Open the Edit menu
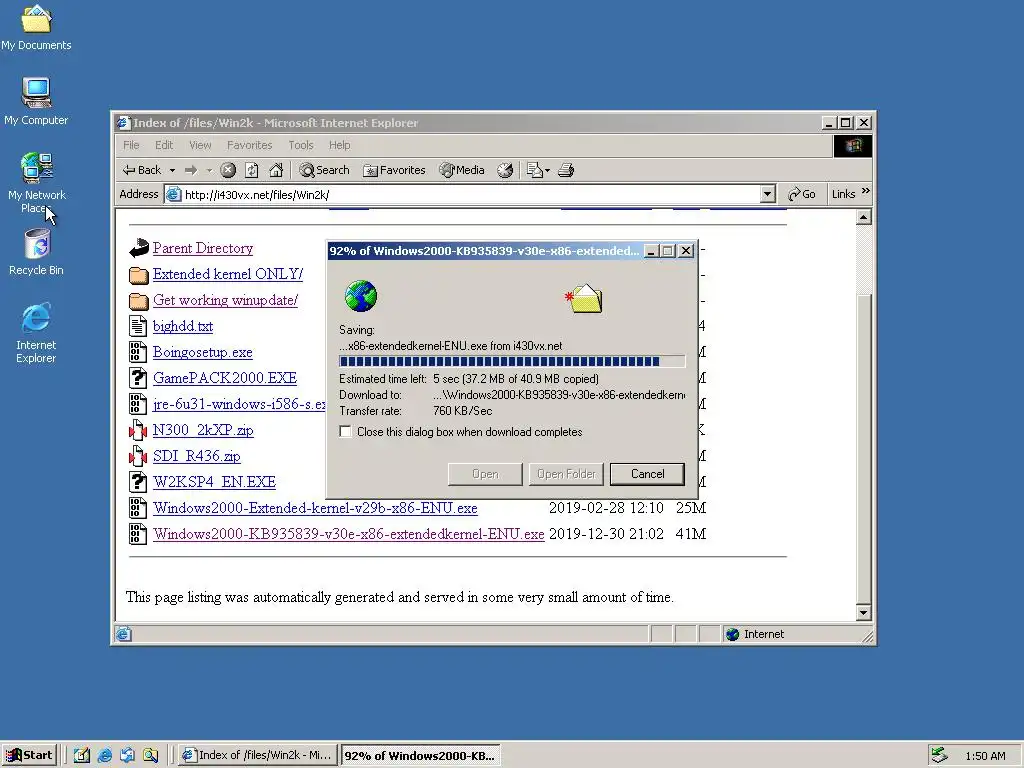 164,145
